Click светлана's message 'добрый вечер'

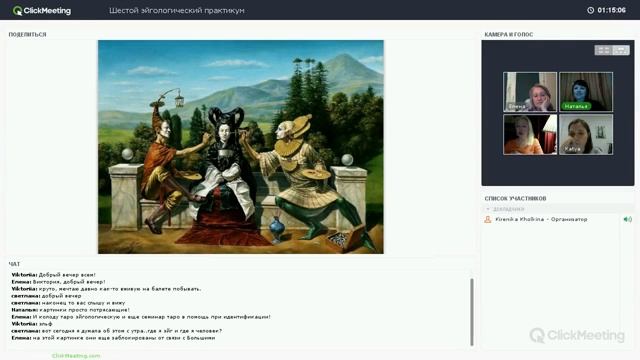[x=46, y=296]
